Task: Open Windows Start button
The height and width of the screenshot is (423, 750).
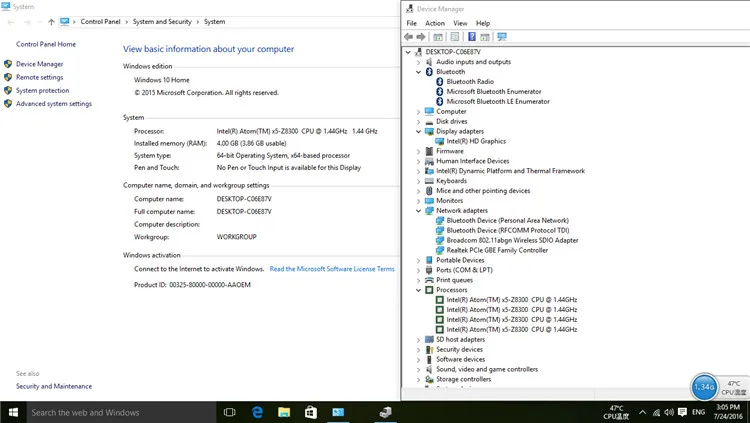Action: [13, 412]
